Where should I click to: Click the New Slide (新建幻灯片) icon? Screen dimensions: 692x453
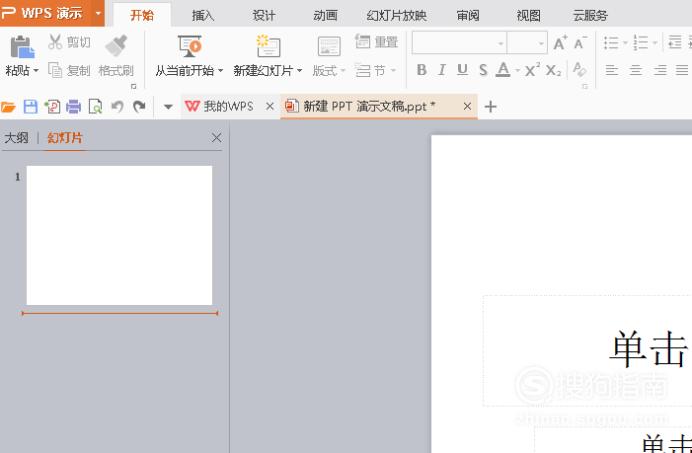[x=268, y=46]
